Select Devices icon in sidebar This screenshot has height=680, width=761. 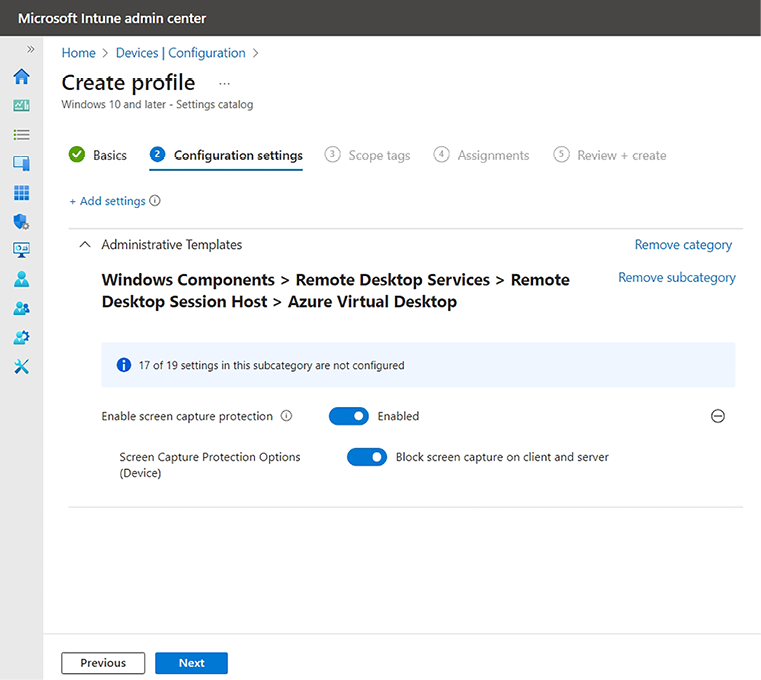[21, 163]
